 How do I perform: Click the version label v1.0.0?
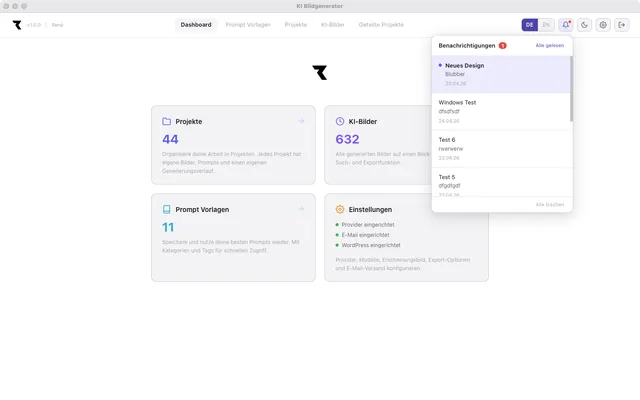(x=34, y=25)
